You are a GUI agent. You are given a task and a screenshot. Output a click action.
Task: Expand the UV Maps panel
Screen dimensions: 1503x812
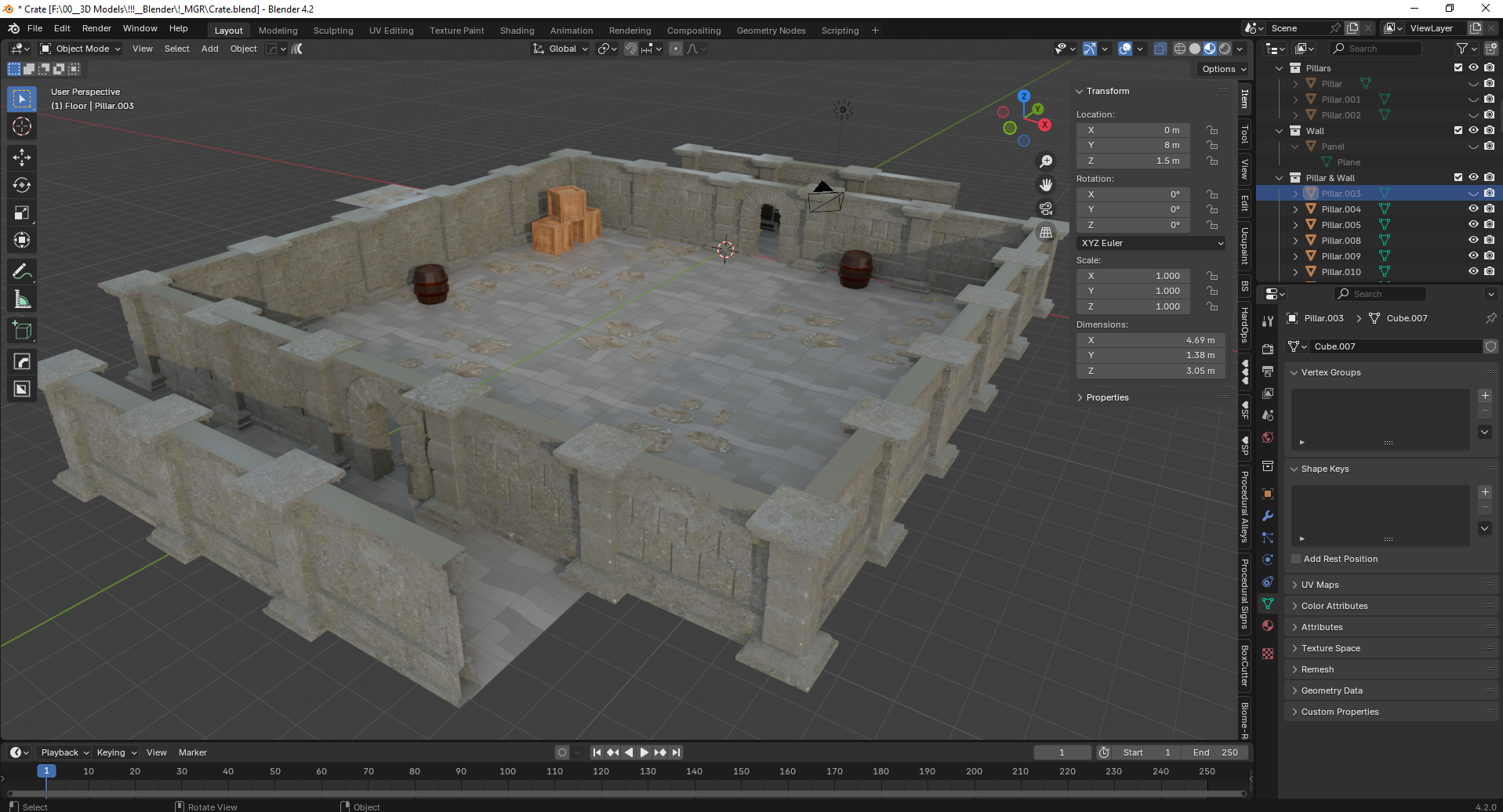point(1320,585)
